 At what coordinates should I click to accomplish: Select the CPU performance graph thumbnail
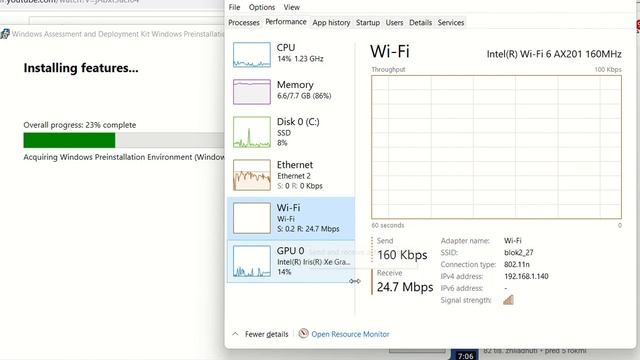pyautogui.click(x=252, y=55)
